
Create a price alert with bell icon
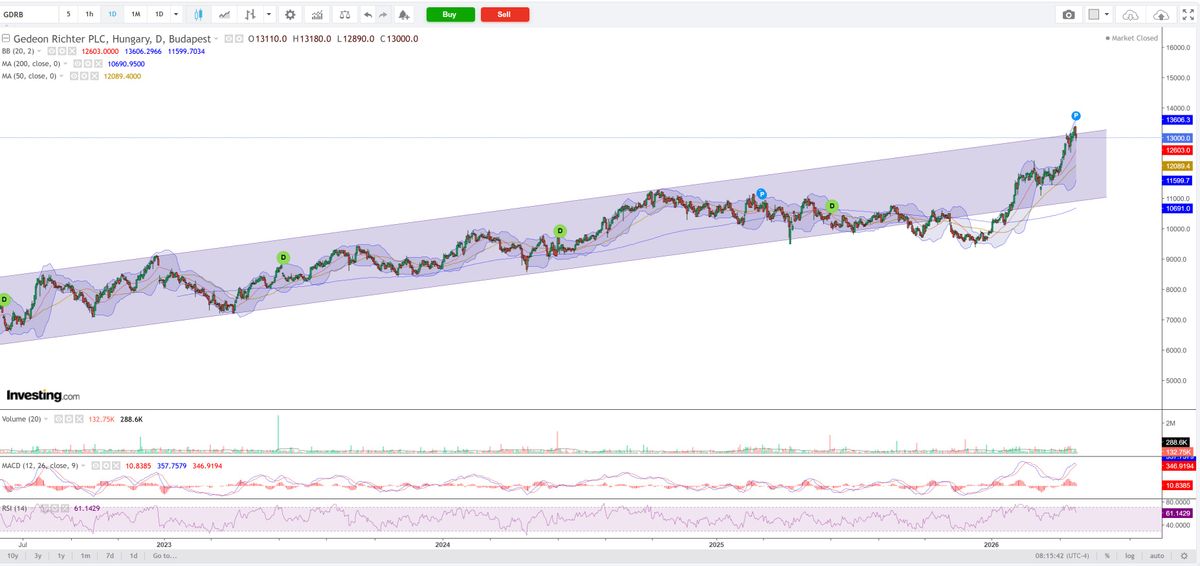tap(403, 15)
